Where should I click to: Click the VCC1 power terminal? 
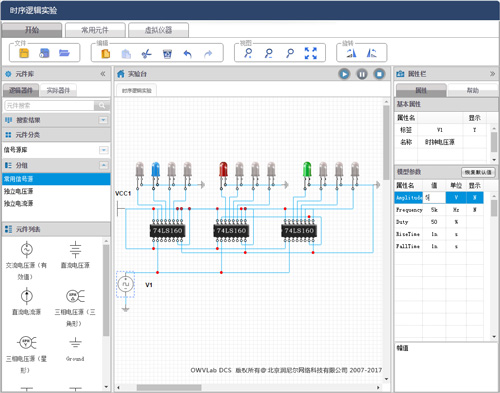click(x=121, y=209)
